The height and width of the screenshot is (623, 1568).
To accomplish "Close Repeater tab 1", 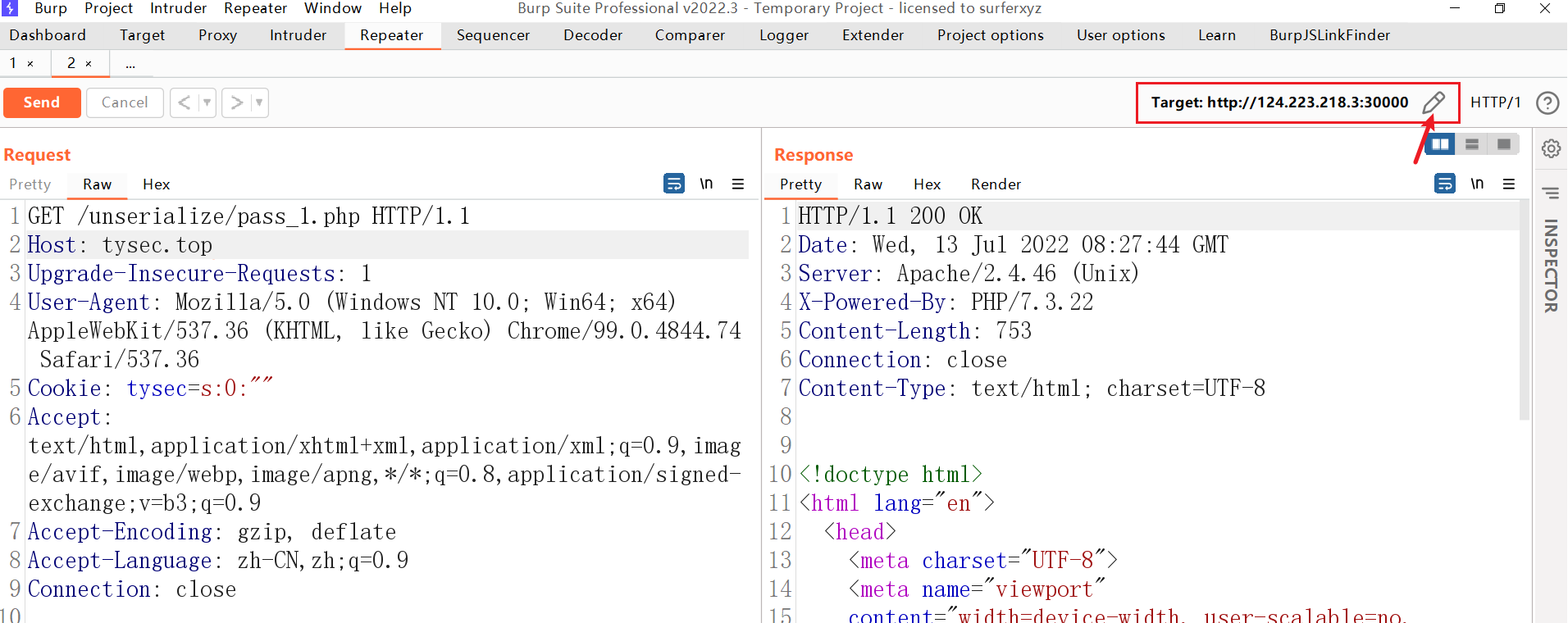I will (30, 63).
